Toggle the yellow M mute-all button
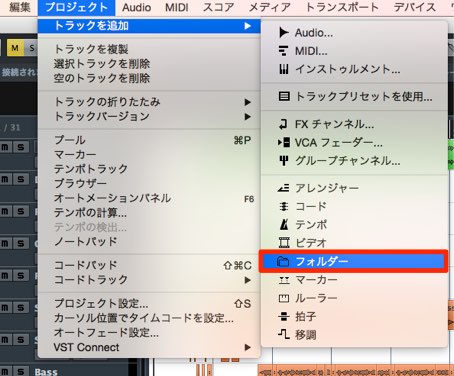 tap(15, 48)
